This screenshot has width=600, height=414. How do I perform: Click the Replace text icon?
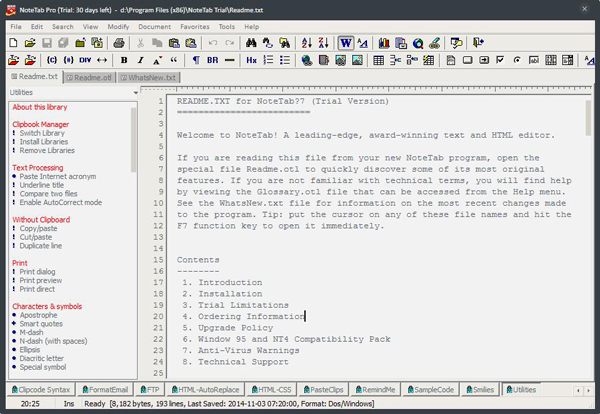[267, 43]
